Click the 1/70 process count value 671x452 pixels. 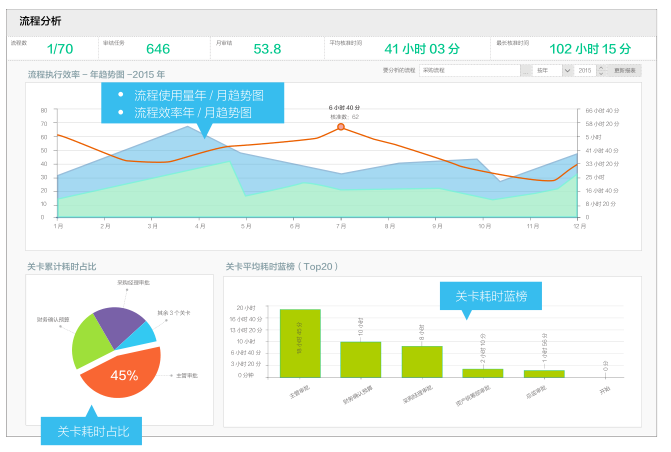(x=60, y=49)
